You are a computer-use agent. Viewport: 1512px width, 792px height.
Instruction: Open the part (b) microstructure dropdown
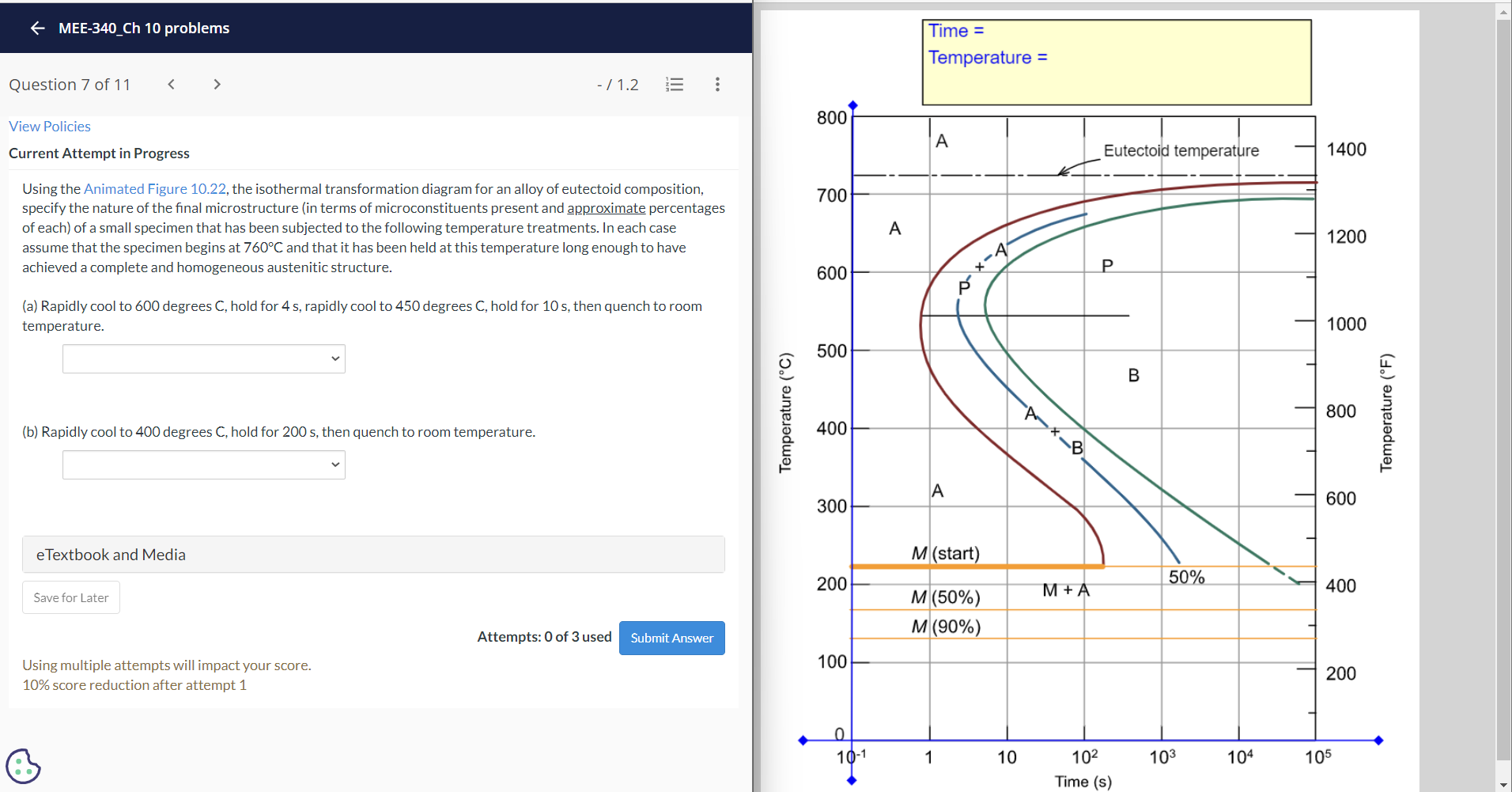point(202,464)
